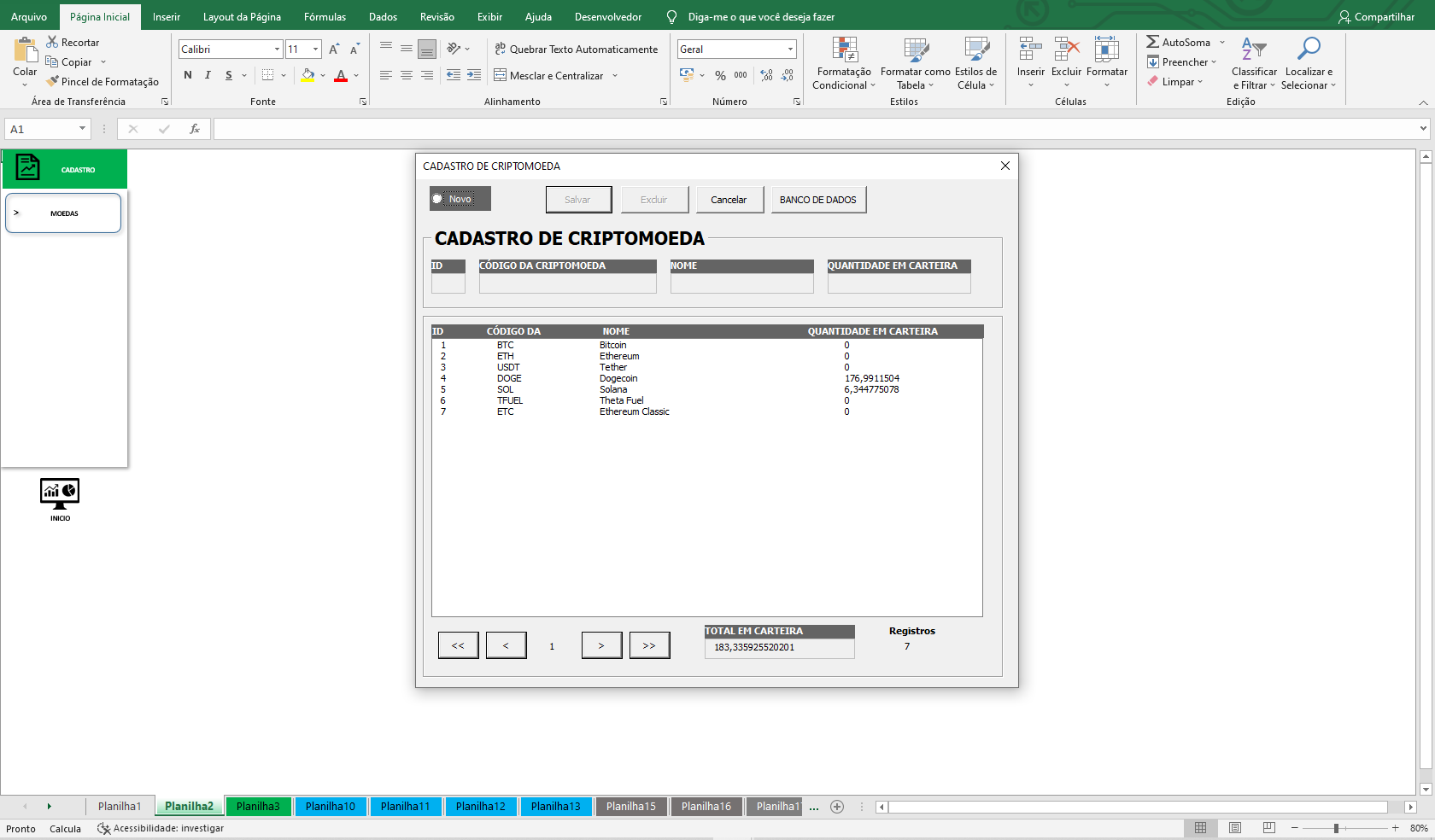Open the Planilha10 sheet tab
Screen dimensions: 1435x840
pos(331,806)
